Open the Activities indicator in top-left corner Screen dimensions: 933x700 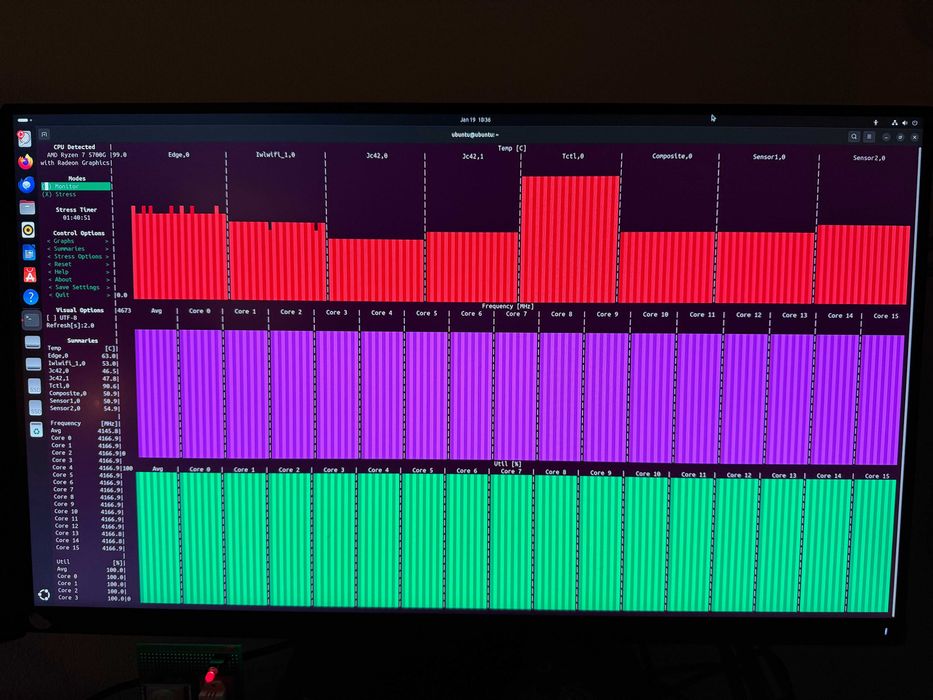click(23, 120)
